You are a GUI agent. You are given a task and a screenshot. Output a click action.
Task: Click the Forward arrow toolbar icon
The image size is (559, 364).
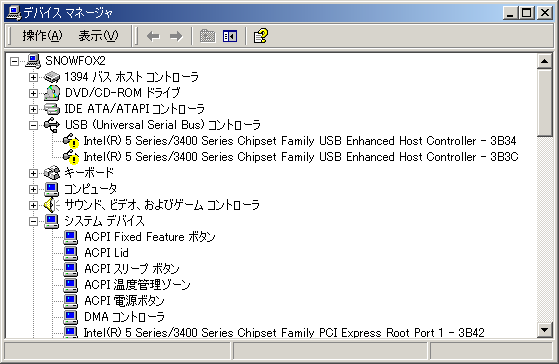(x=176, y=36)
